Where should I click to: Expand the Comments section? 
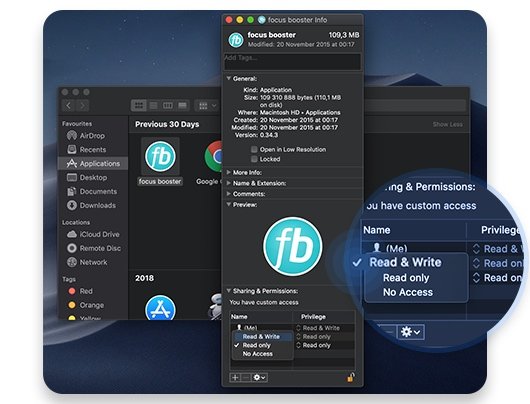[228, 194]
